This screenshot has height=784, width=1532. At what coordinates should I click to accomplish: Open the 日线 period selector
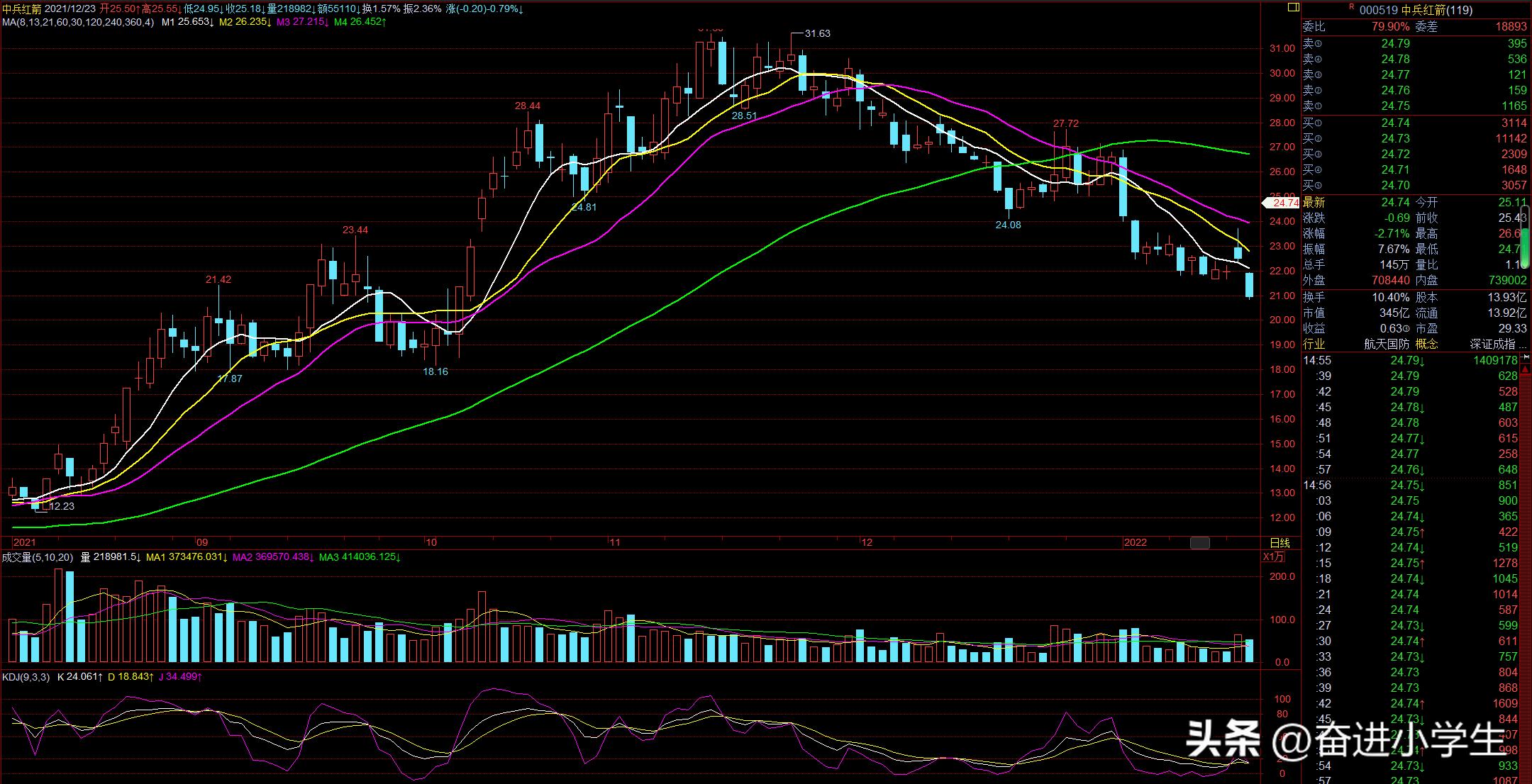[x=1280, y=543]
